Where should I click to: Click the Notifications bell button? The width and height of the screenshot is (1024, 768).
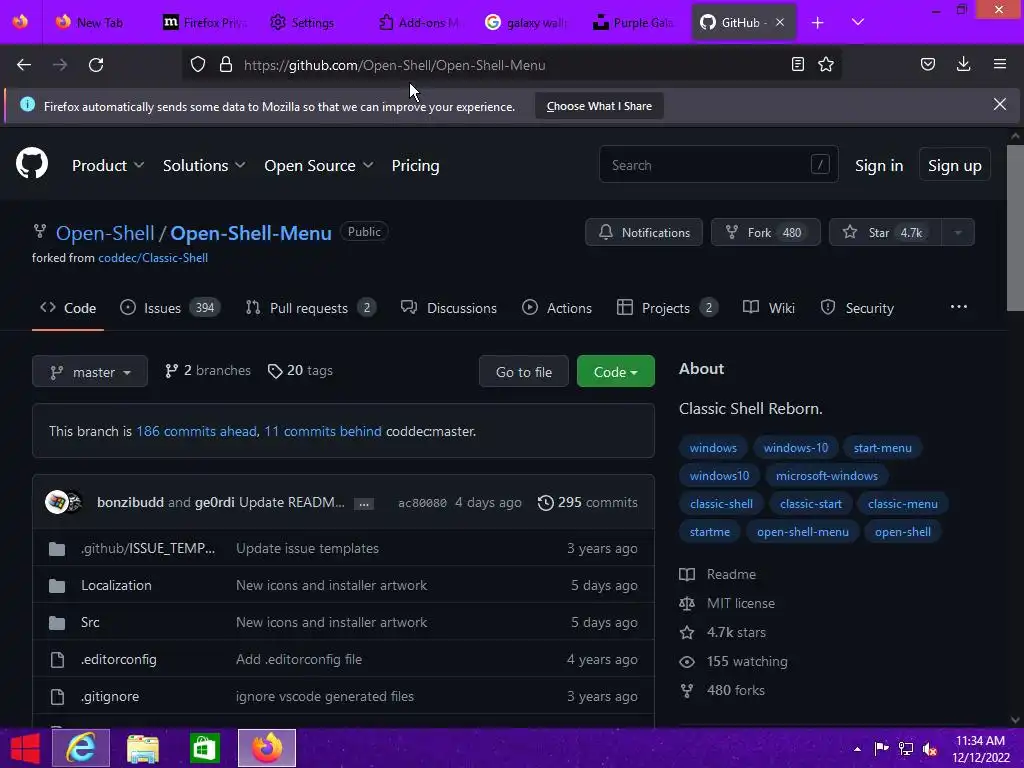tap(644, 232)
